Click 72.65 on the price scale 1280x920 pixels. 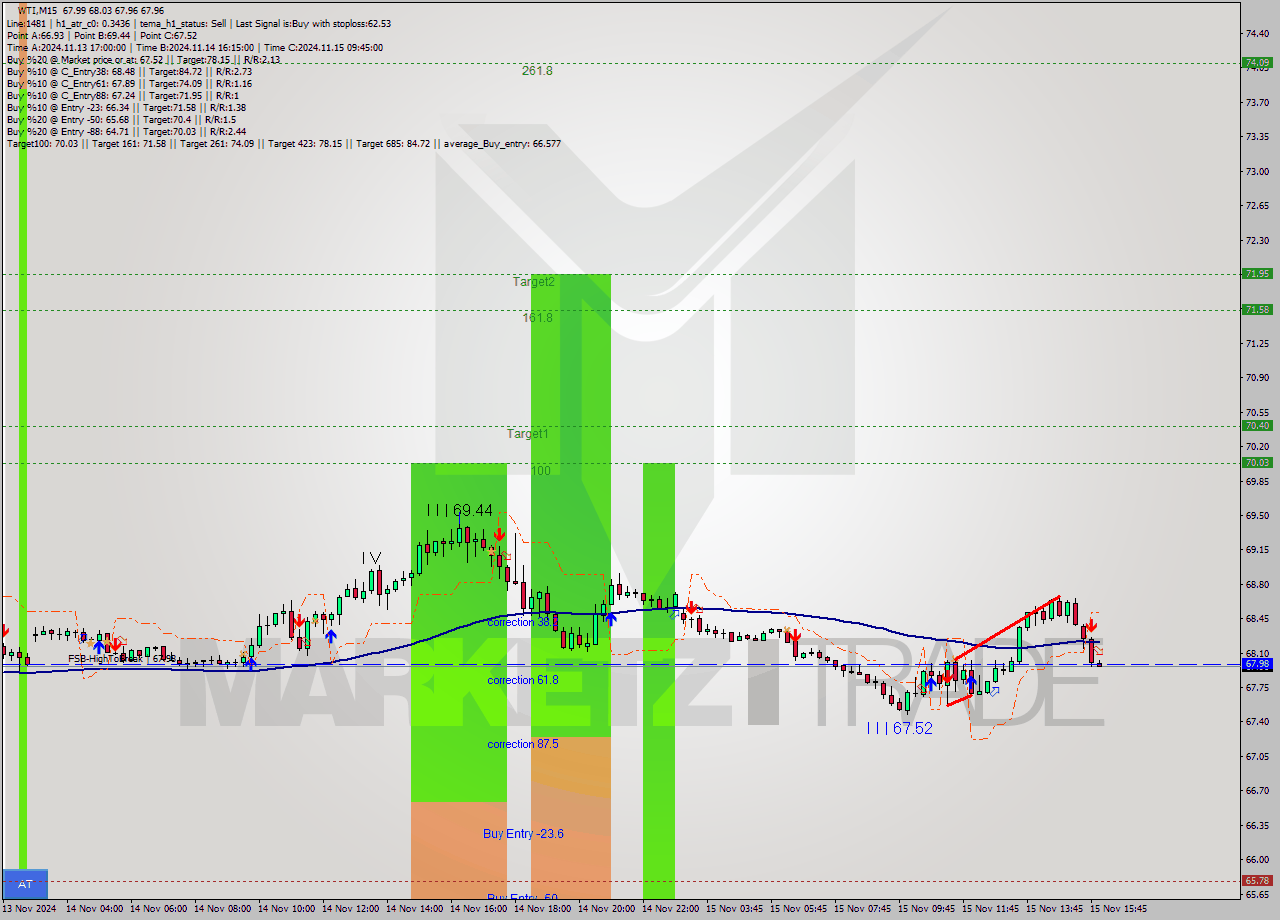[x=1257, y=206]
